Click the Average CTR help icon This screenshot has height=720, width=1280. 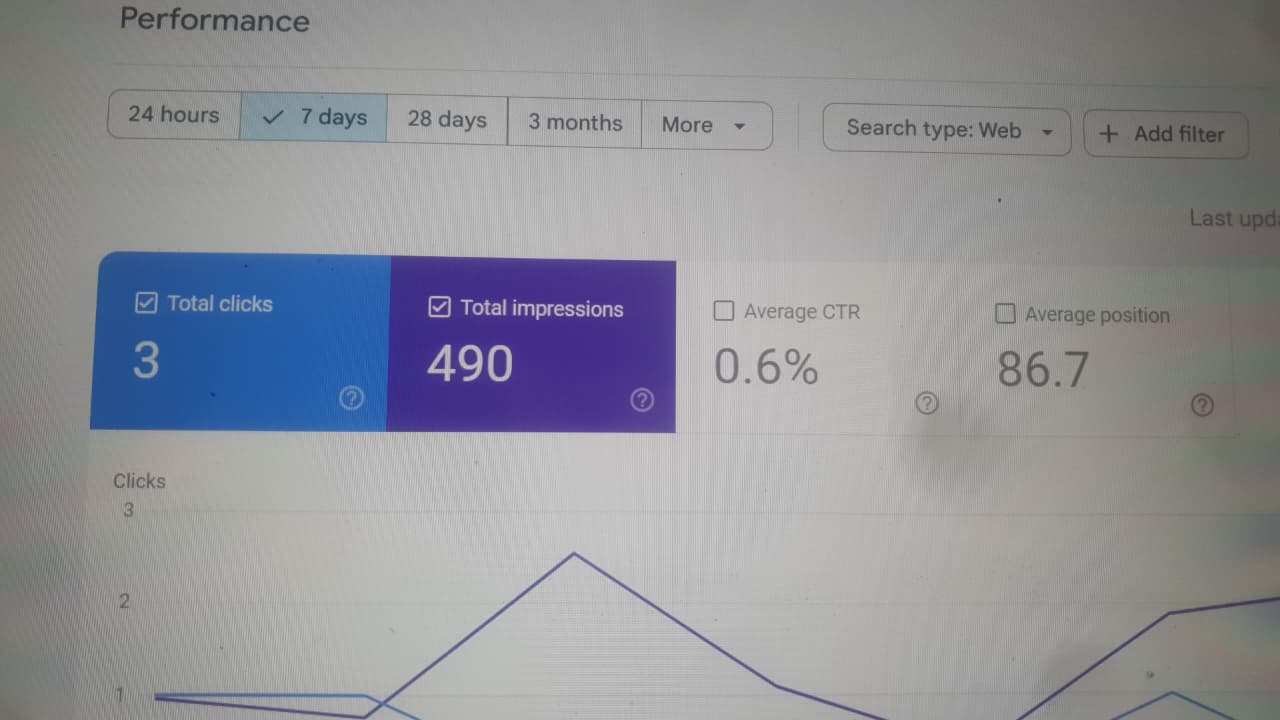click(x=927, y=403)
